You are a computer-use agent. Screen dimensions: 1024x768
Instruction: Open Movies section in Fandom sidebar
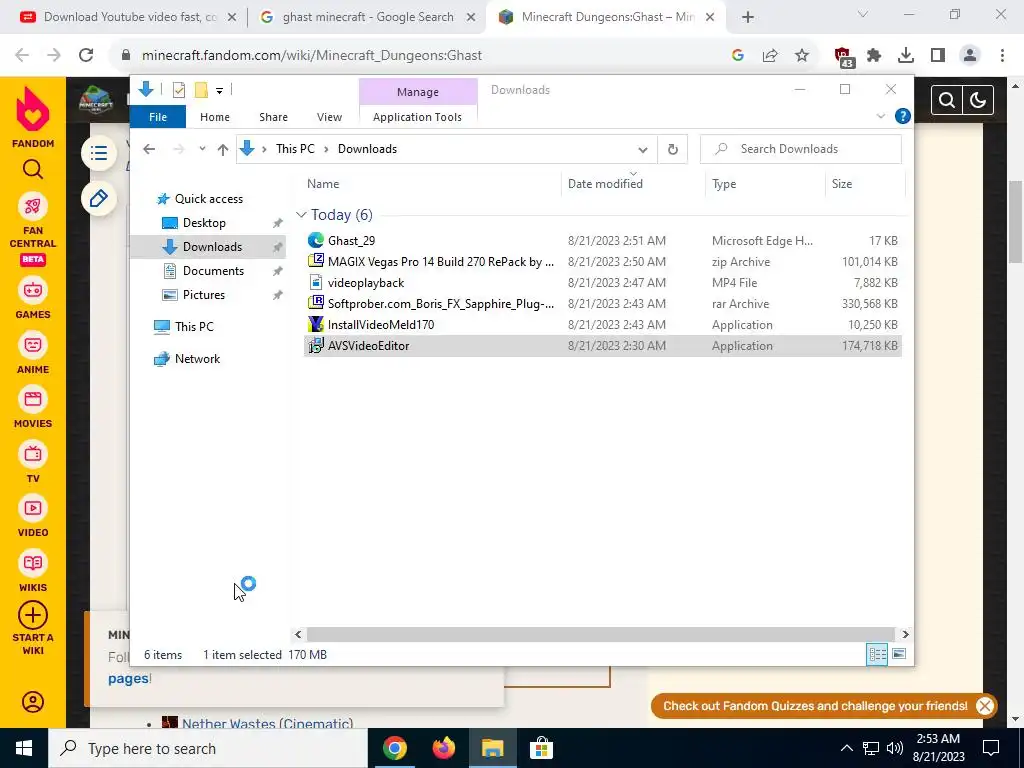tap(33, 399)
